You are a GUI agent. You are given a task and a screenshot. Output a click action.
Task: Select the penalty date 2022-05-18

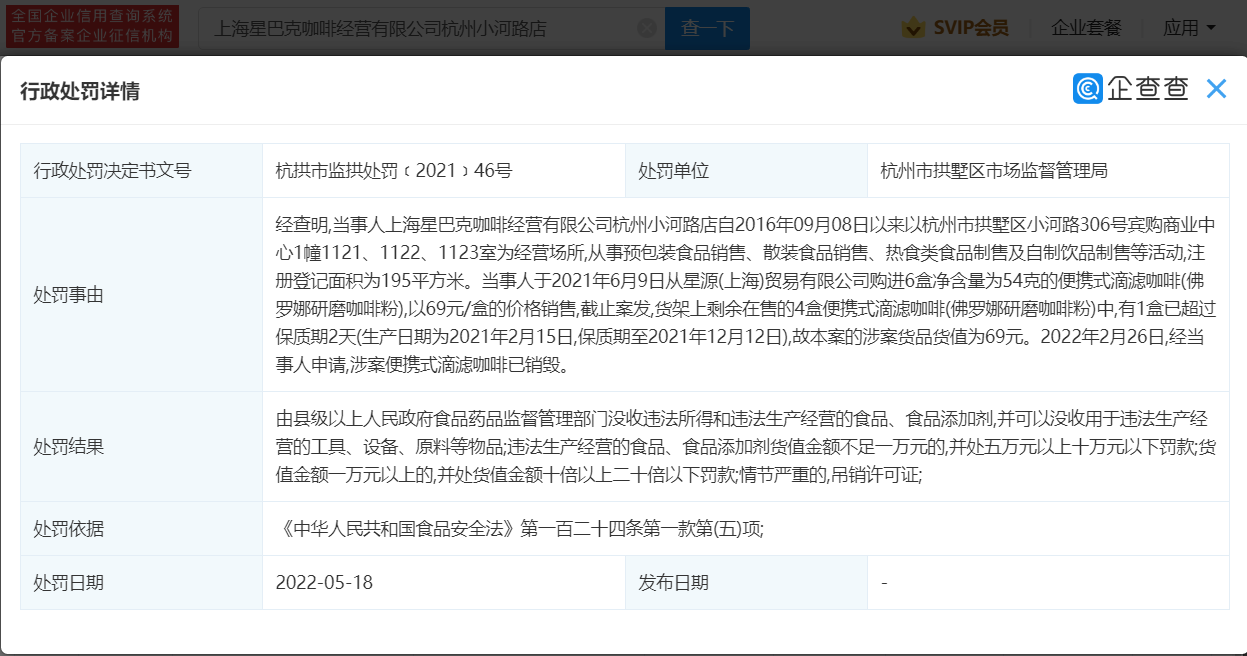(x=324, y=583)
